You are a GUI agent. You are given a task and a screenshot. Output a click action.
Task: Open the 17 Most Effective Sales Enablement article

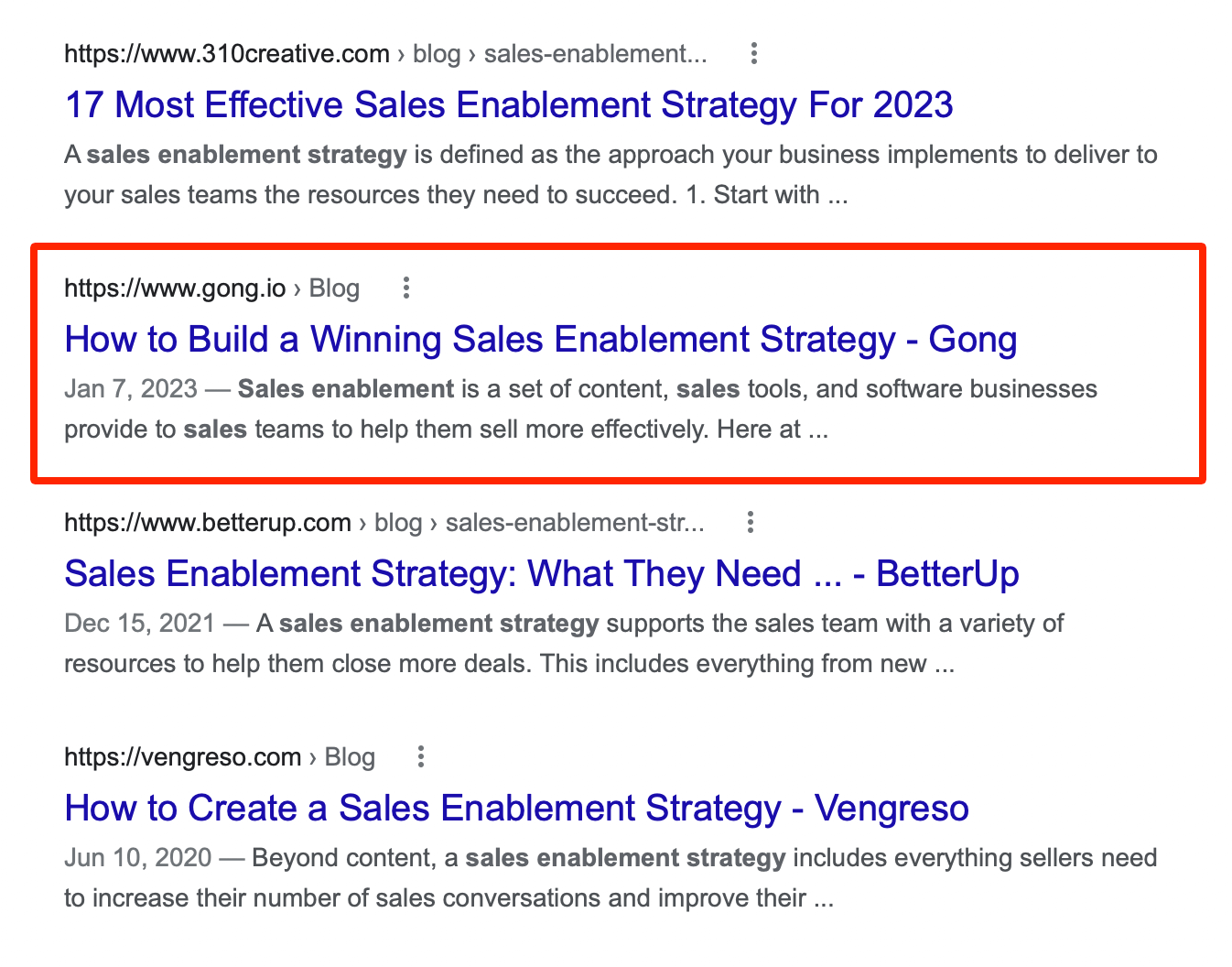point(508,104)
